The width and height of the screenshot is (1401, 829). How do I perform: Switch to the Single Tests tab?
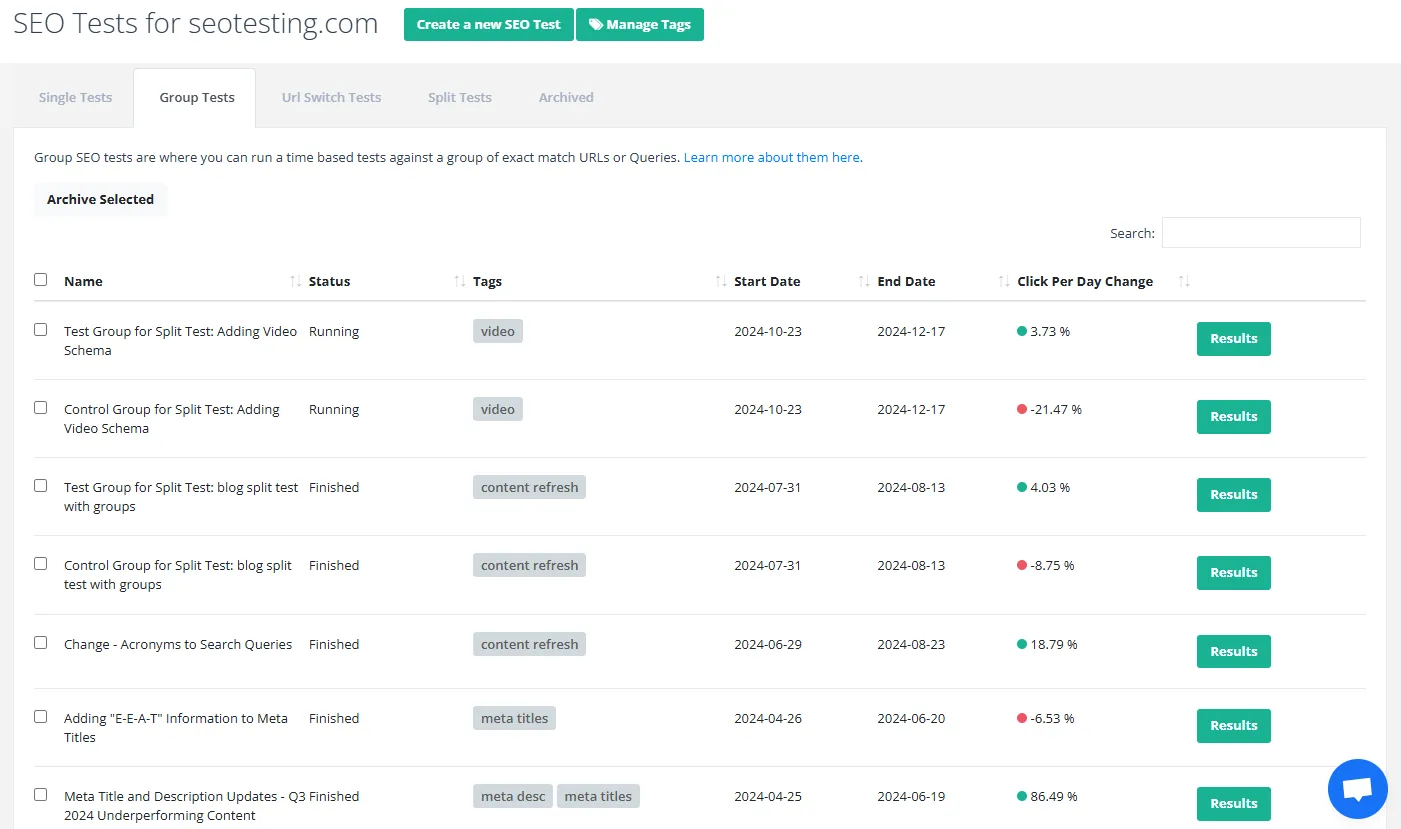click(x=75, y=98)
